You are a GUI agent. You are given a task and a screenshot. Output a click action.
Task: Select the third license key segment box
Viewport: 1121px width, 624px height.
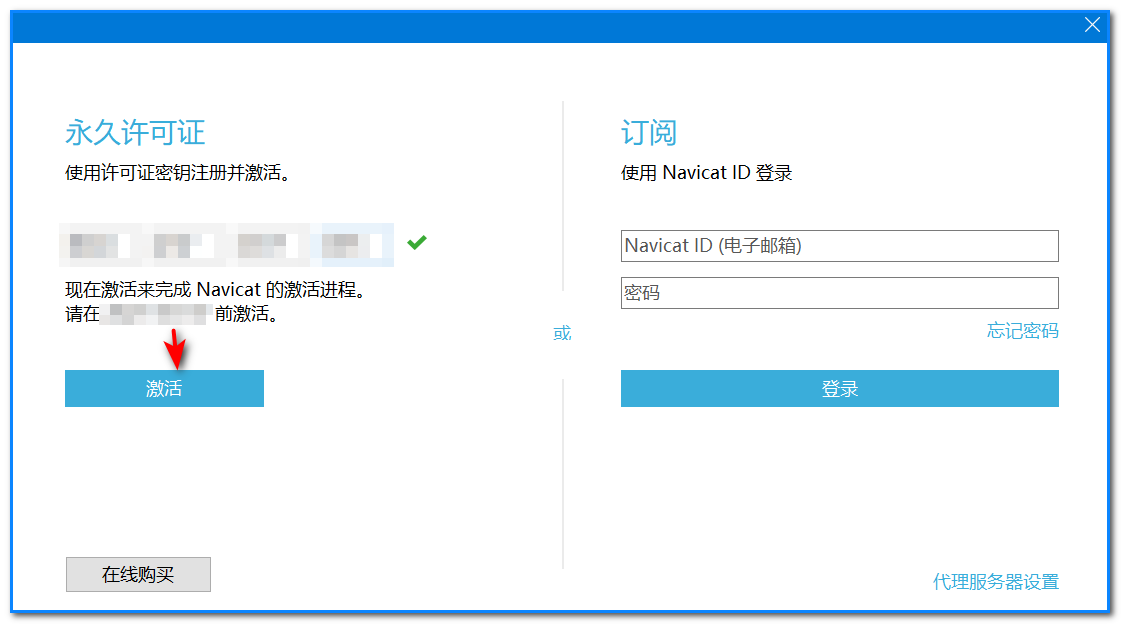[267, 245]
